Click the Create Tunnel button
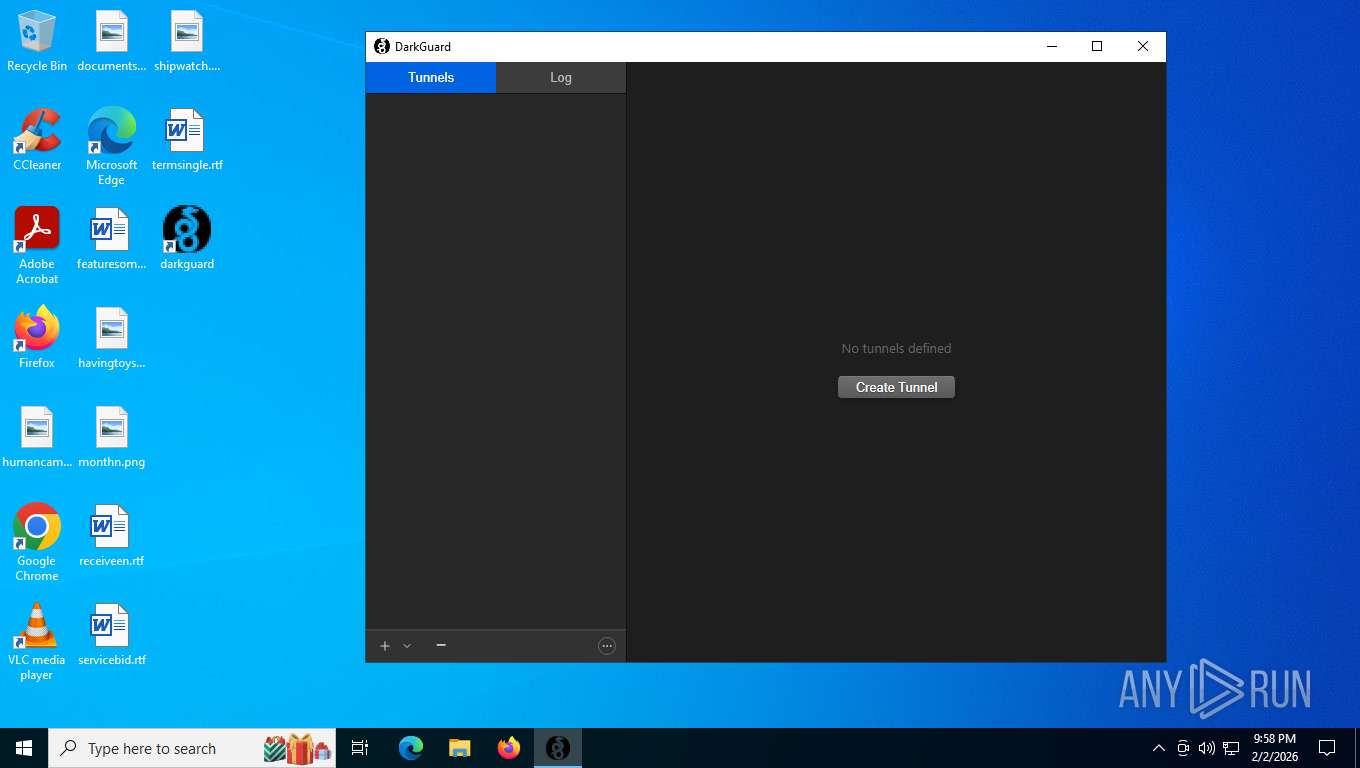This screenshot has width=1360, height=768. 896,387
